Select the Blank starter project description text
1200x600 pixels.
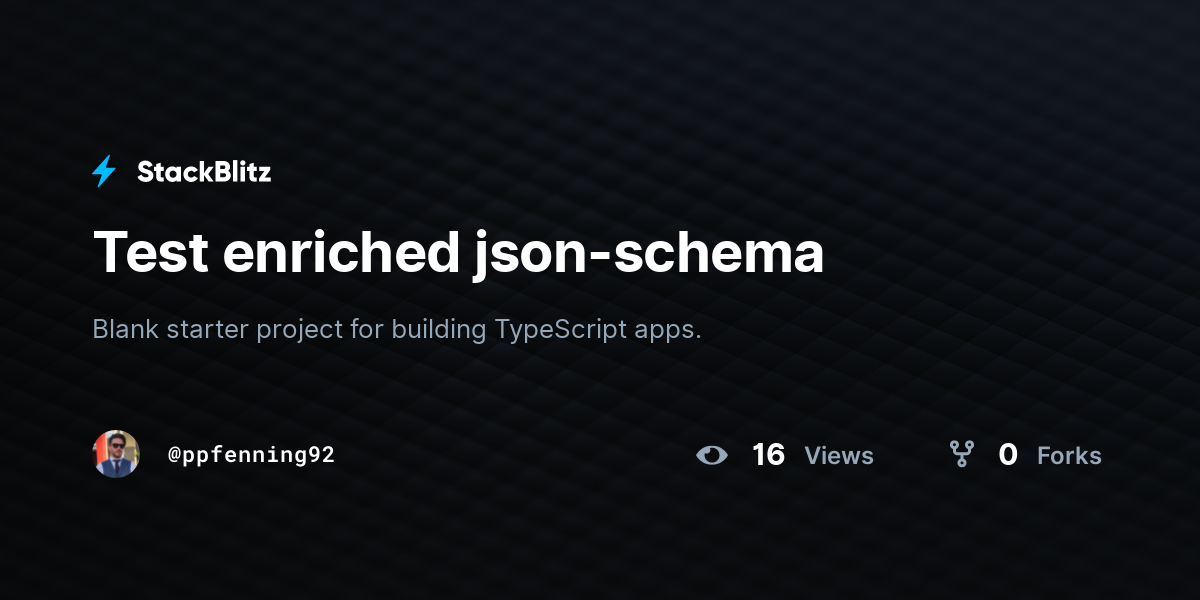[x=397, y=330]
